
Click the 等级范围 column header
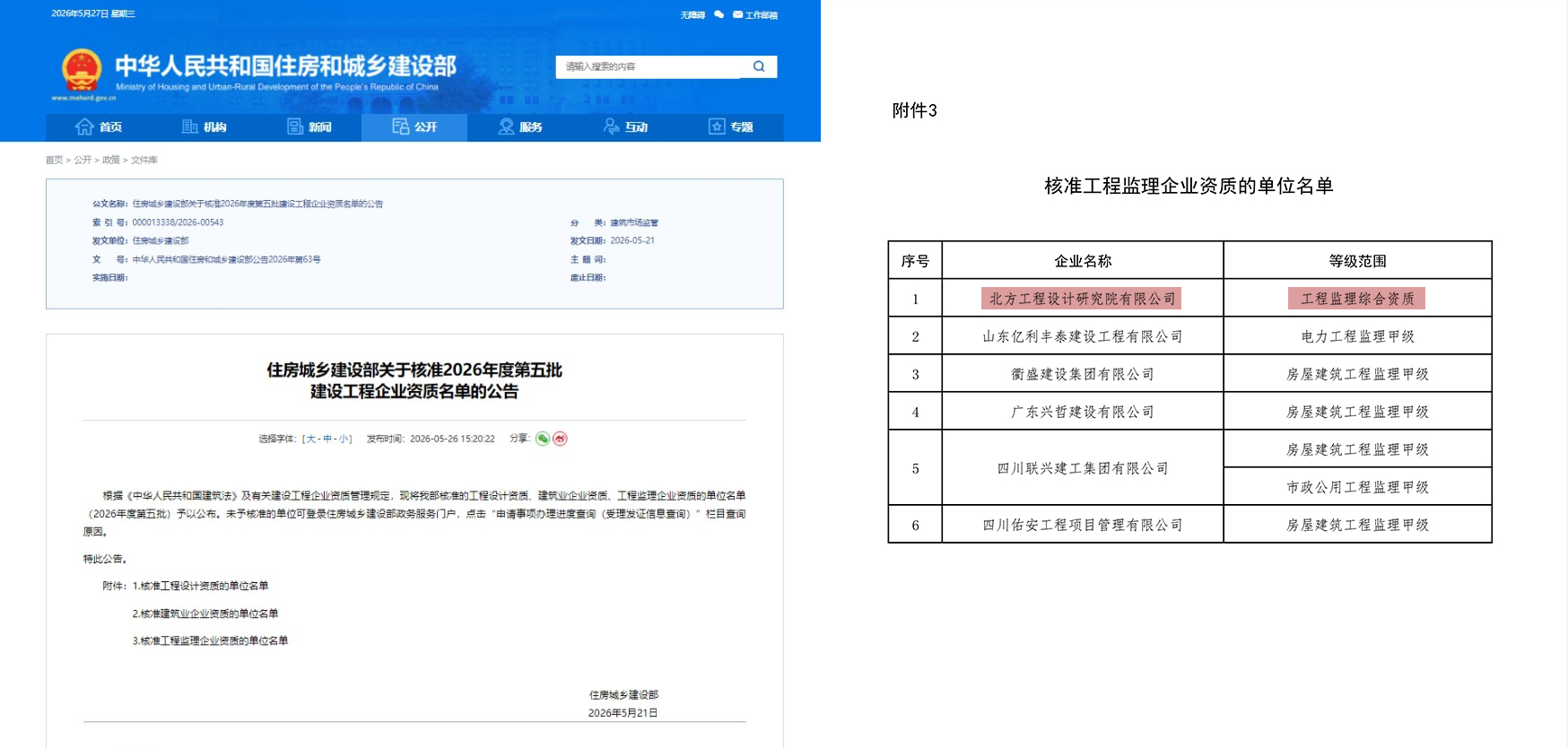click(1357, 261)
